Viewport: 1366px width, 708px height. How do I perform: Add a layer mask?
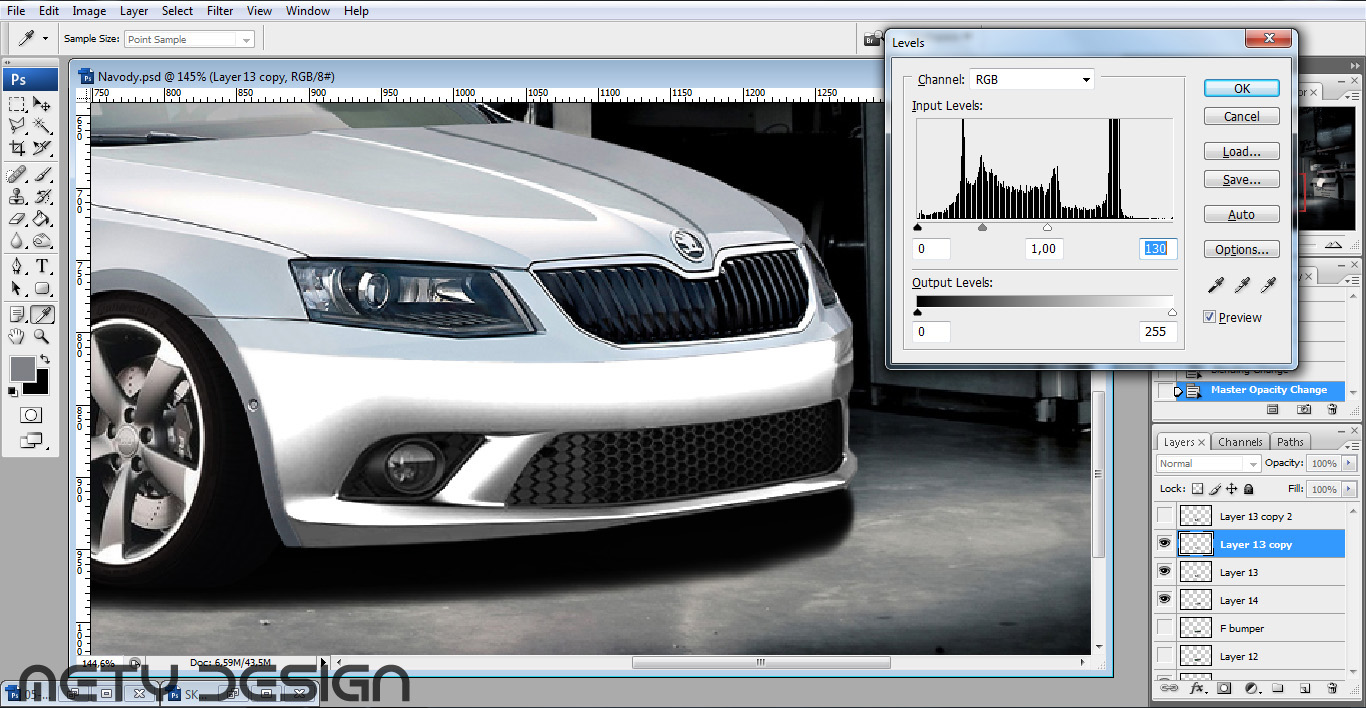pos(1223,688)
